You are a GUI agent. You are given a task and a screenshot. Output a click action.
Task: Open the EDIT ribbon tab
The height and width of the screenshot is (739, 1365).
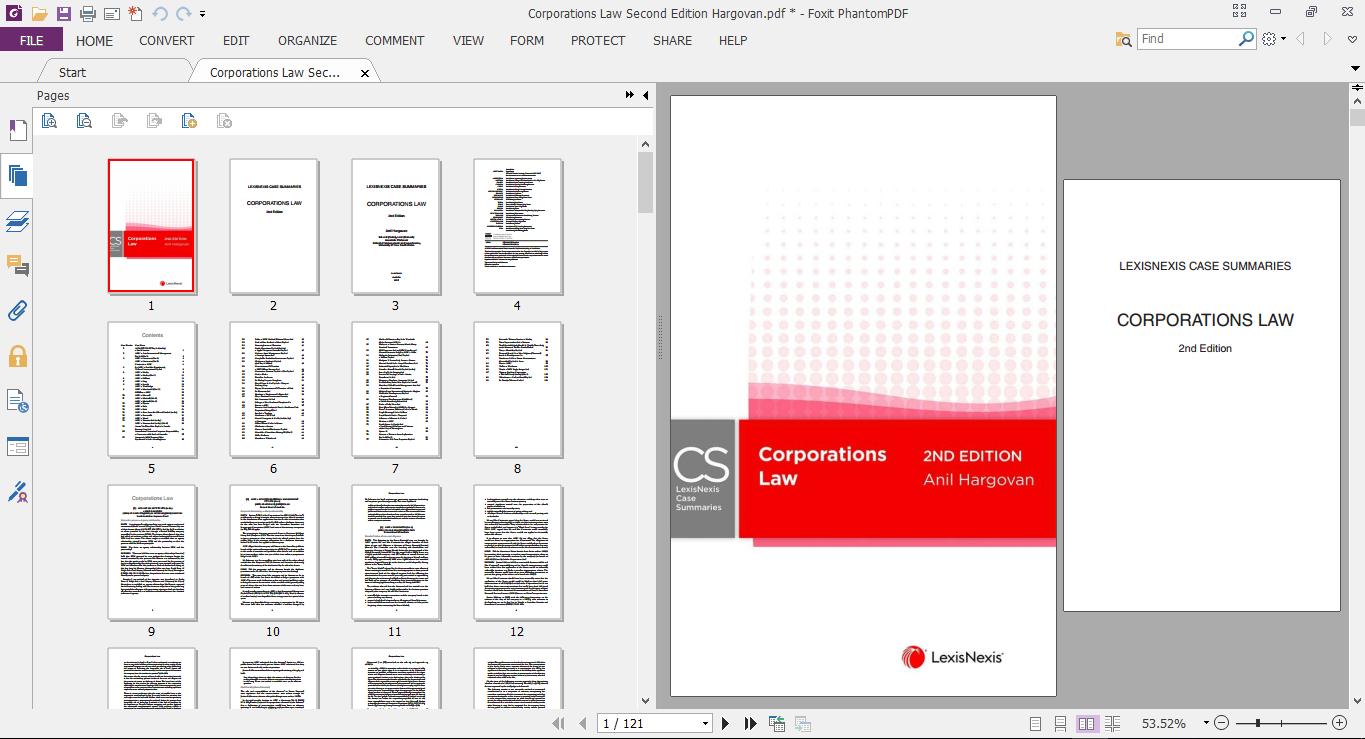pyautogui.click(x=236, y=41)
